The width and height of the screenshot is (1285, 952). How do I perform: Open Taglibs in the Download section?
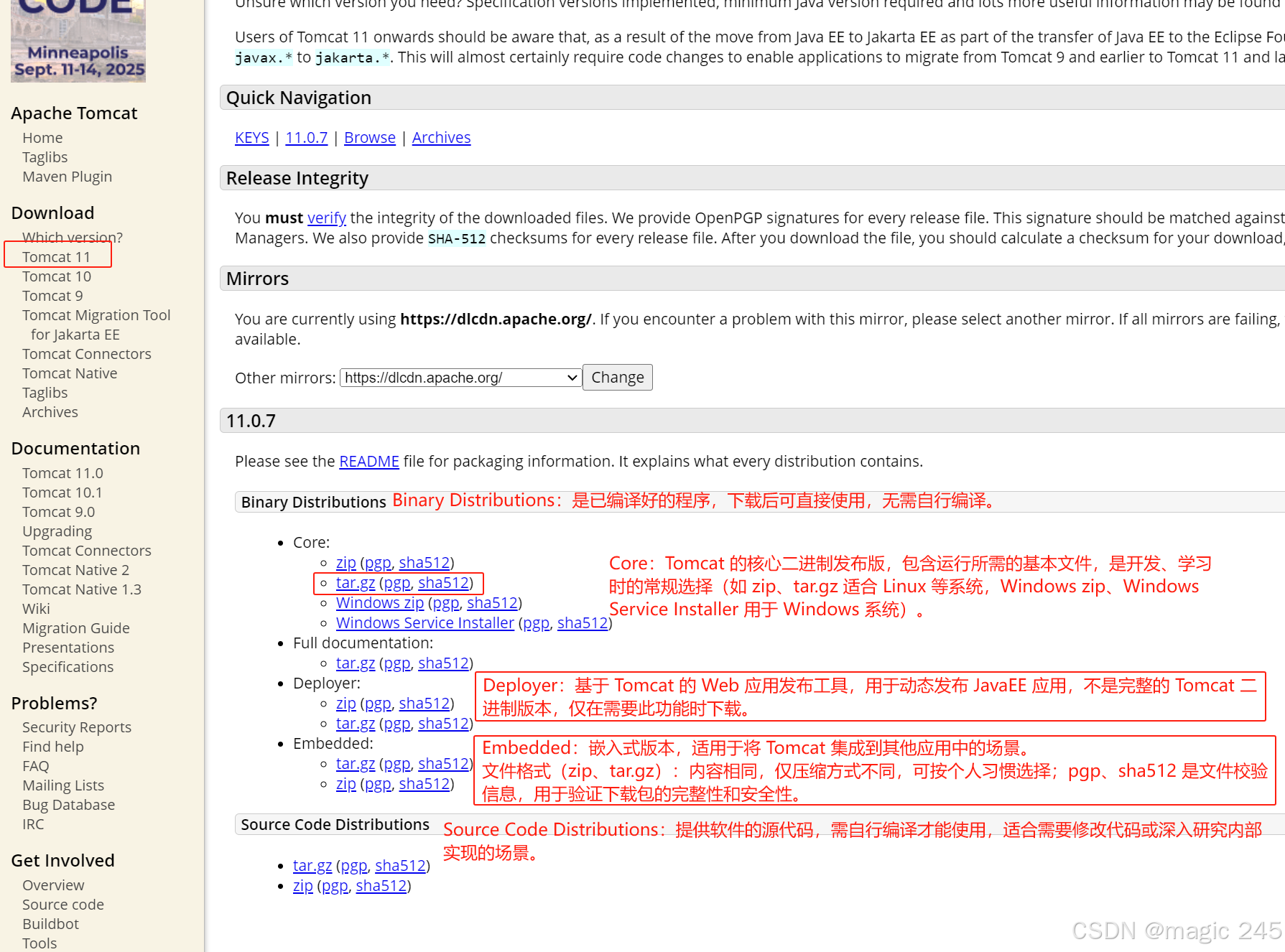click(45, 393)
